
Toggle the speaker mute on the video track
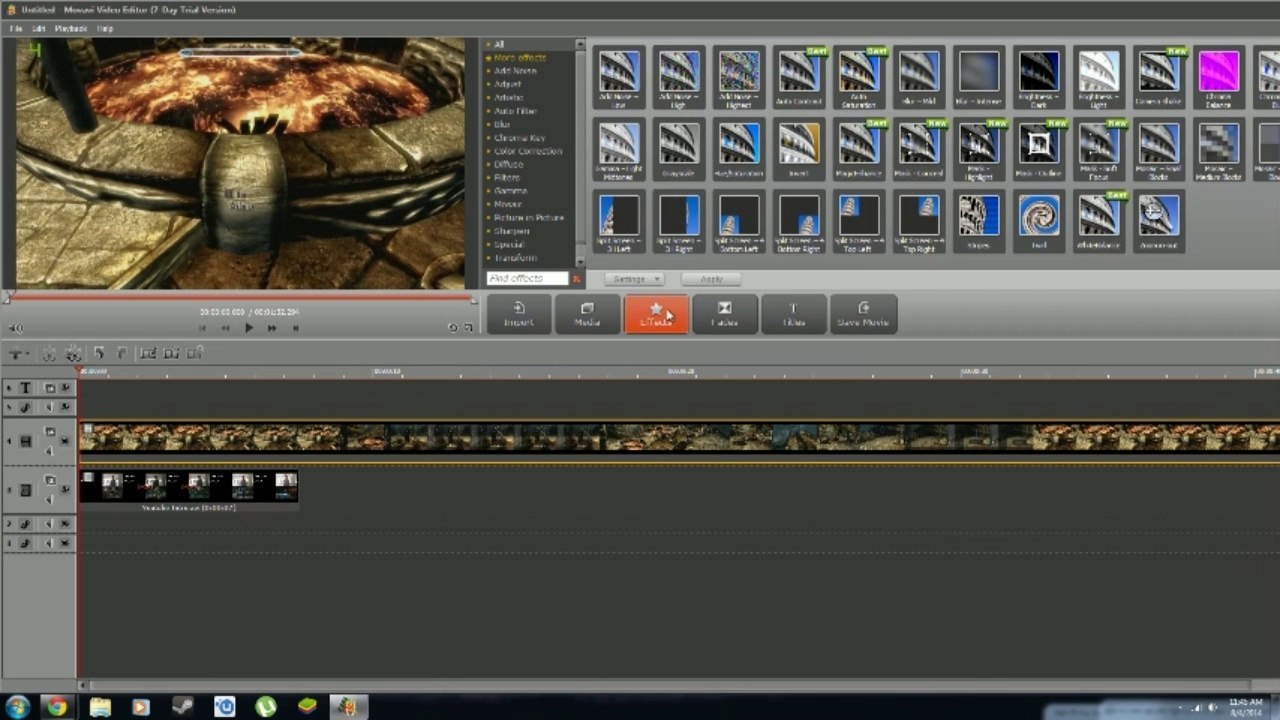pyautogui.click(x=49, y=451)
